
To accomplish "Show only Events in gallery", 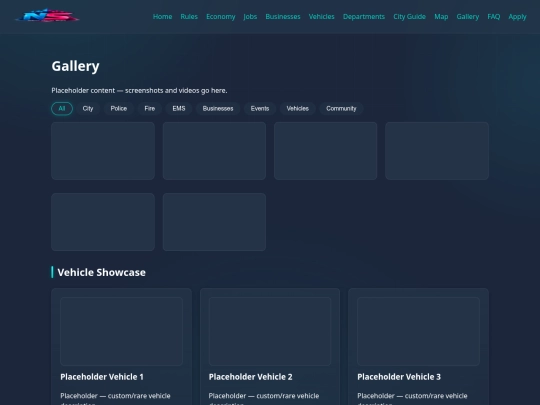I will [260, 108].
